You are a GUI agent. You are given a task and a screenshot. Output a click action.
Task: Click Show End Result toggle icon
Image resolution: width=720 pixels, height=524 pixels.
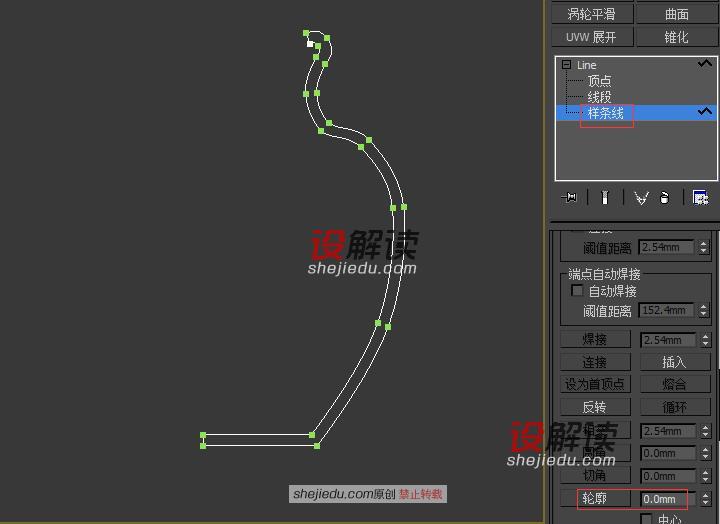tap(605, 197)
